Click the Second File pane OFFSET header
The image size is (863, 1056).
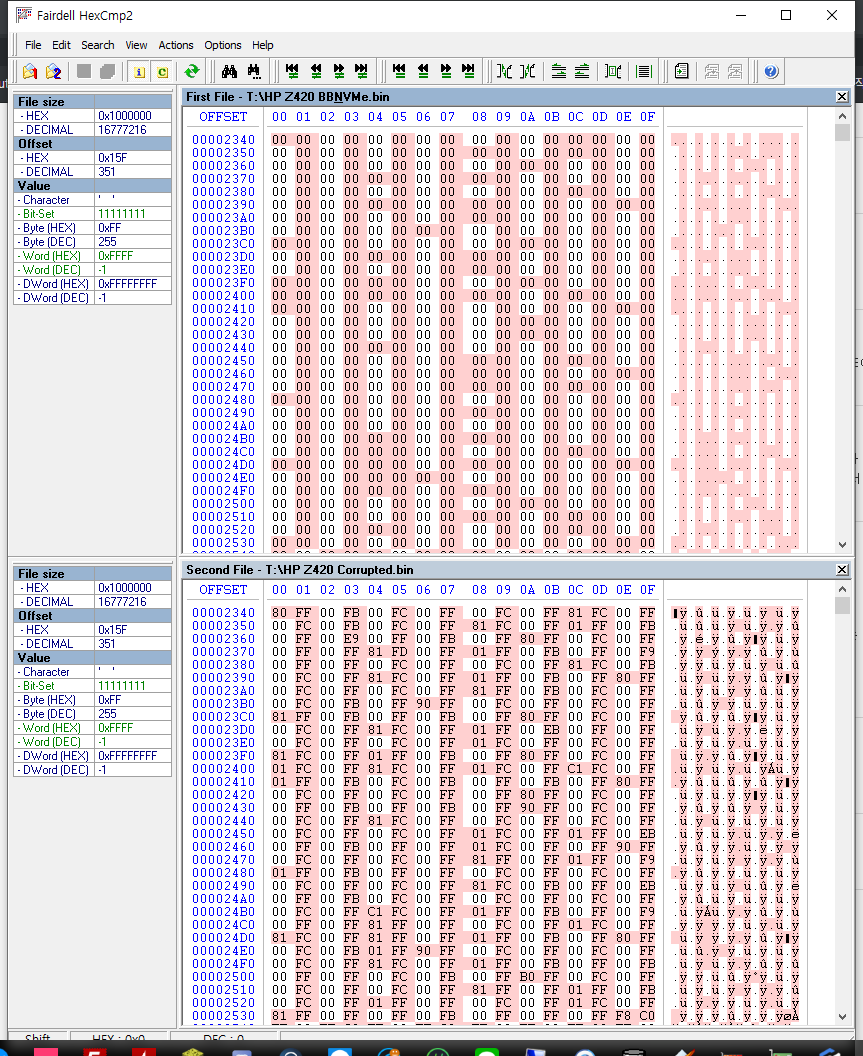(223, 590)
